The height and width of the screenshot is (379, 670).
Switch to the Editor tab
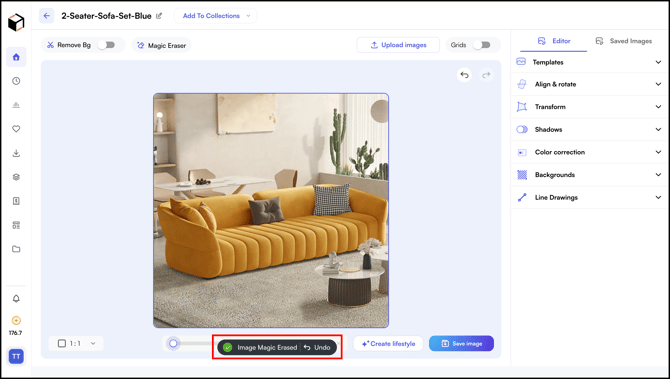pyautogui.click(x=554, y=41)
